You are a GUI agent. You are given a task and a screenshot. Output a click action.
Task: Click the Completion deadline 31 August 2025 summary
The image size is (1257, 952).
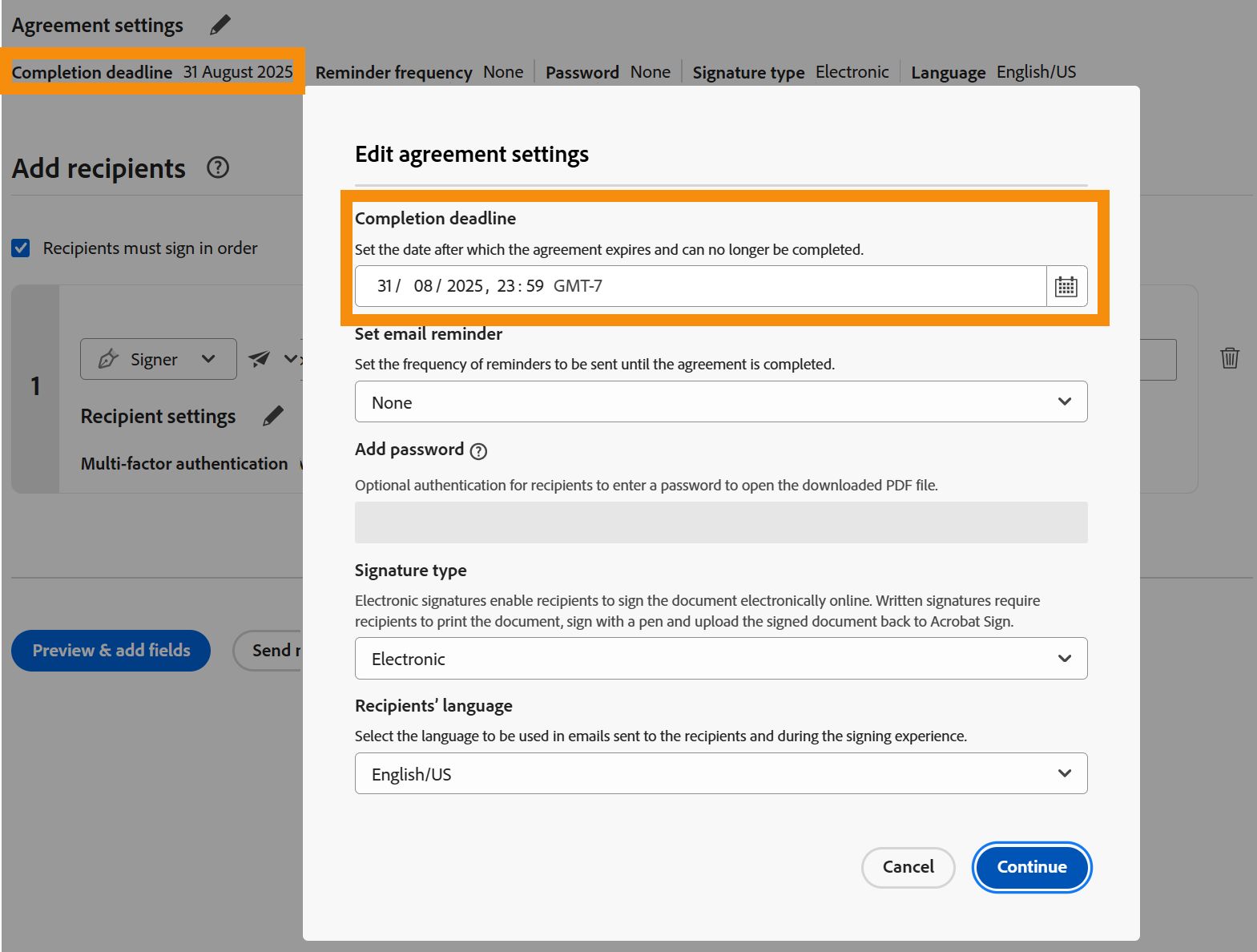[152, 72]
